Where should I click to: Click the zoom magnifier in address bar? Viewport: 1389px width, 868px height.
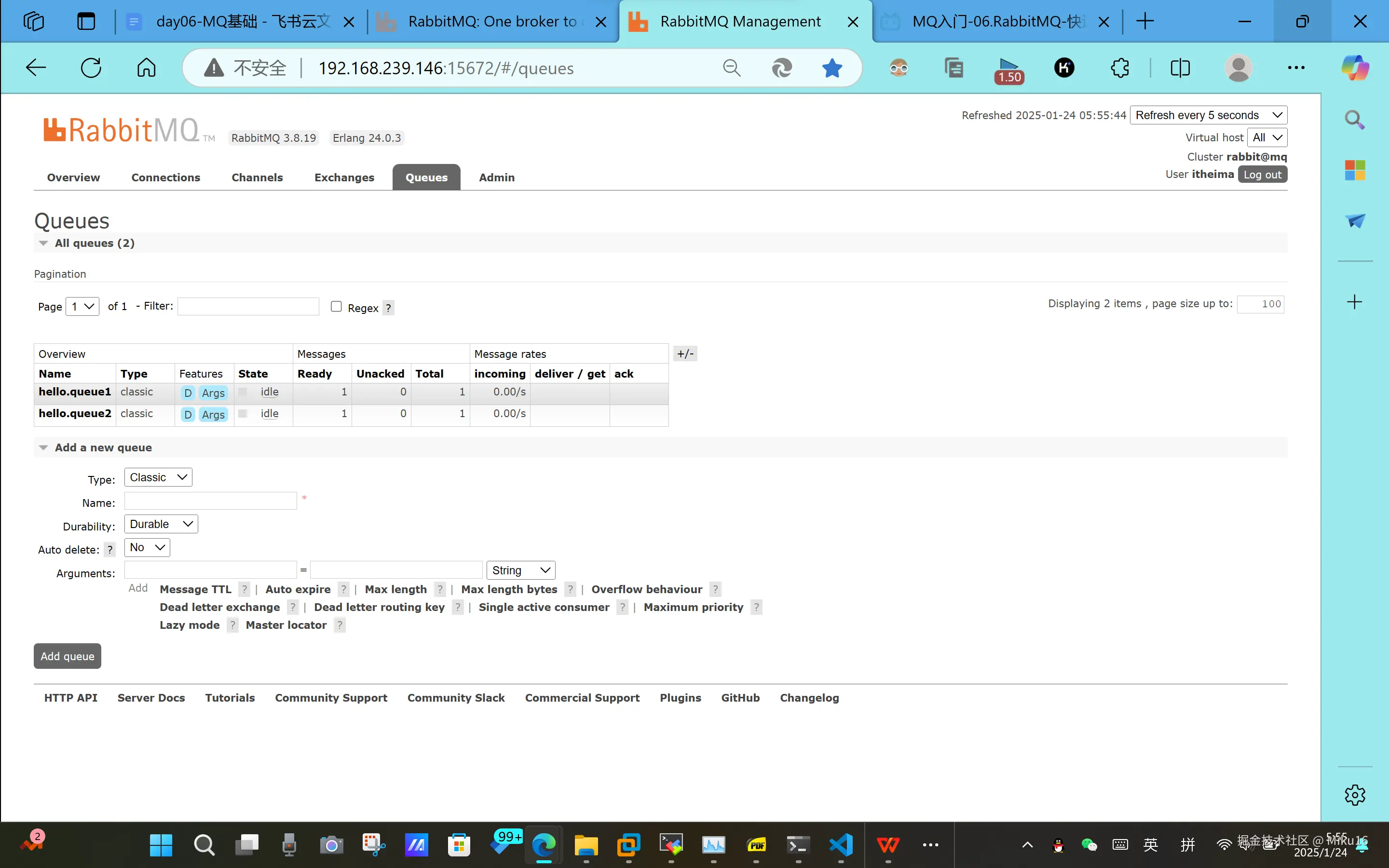coord(731,68)
